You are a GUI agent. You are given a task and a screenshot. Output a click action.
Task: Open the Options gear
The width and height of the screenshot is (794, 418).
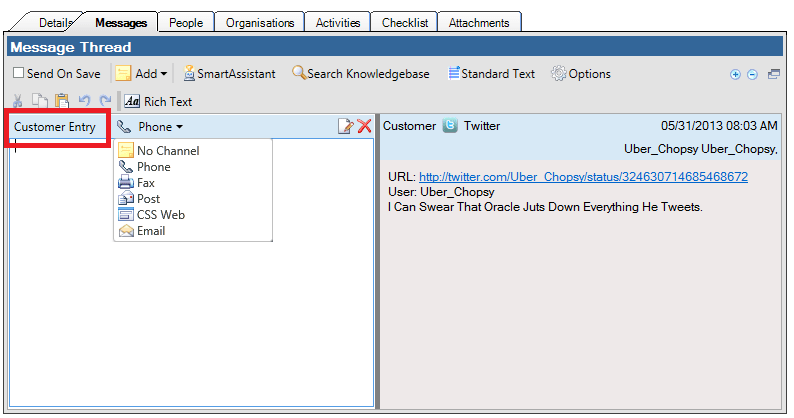559,74
